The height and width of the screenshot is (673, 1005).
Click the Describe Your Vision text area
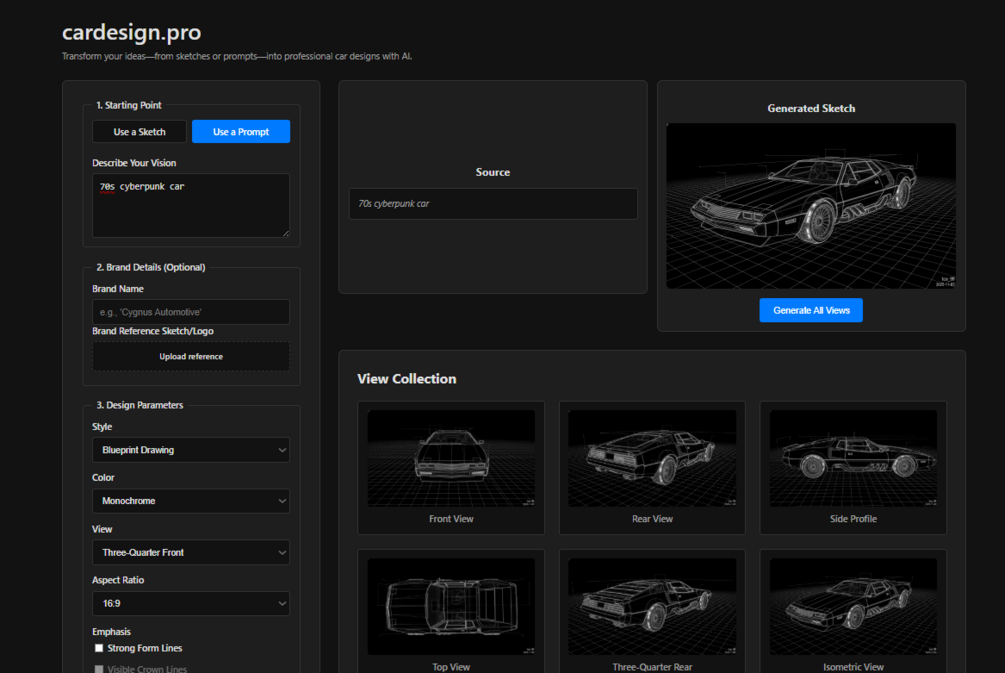[191, 205]
